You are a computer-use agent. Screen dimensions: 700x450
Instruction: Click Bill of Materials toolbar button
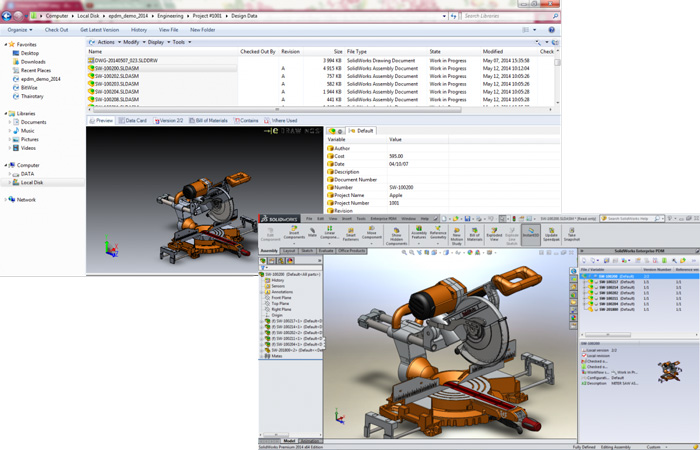pos(474,234)
